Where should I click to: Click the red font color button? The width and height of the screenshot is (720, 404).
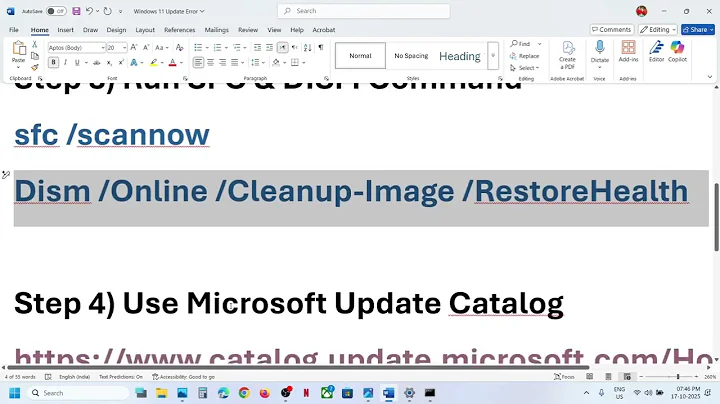(173, 62)
